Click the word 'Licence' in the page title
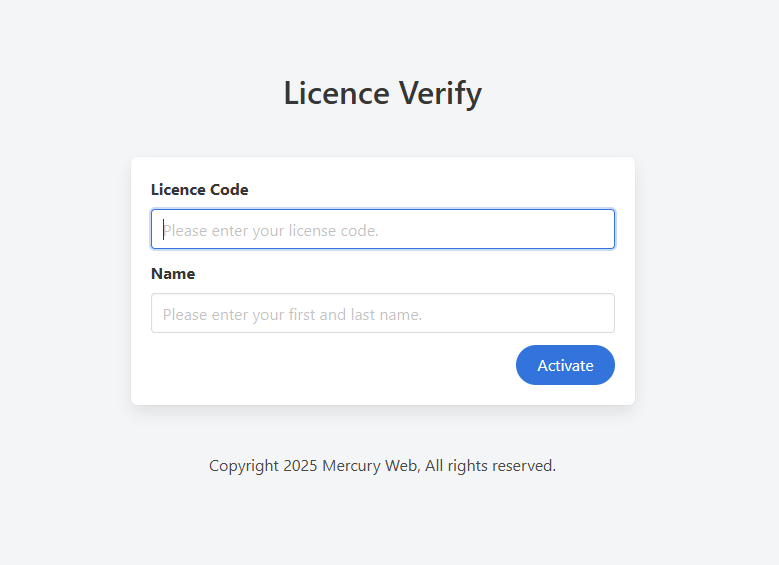This screenshot has height=565, width=779. [337, 93]
